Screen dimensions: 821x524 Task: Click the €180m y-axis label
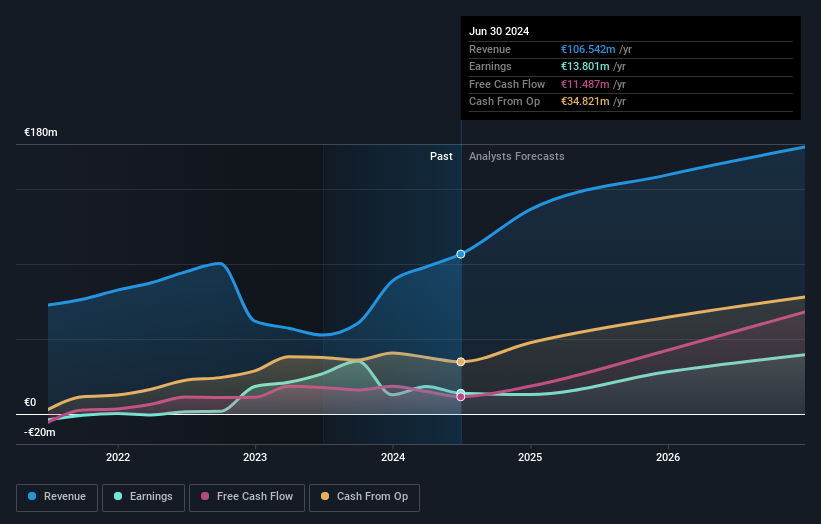click(41, 132)
